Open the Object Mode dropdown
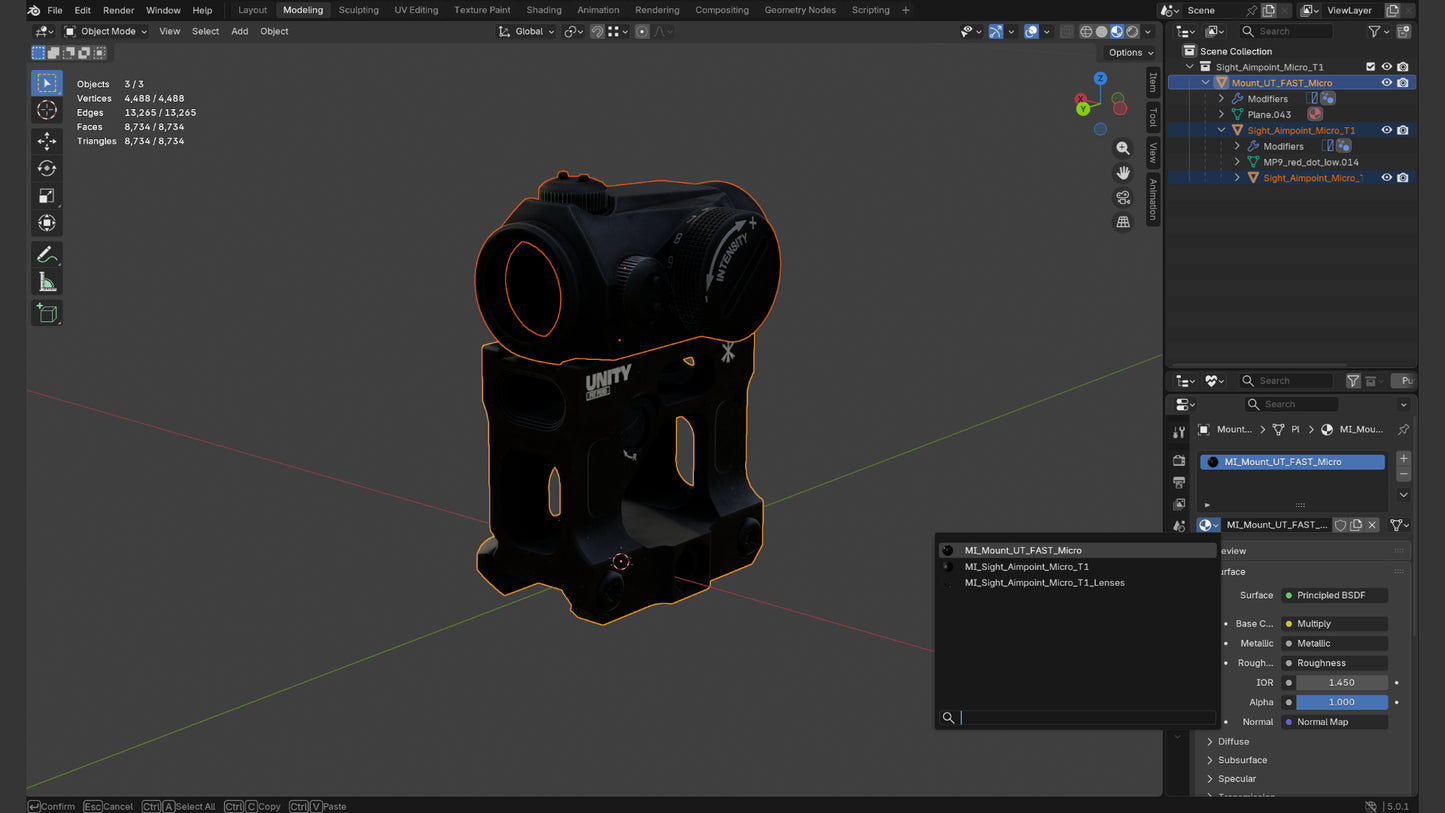Screen dimensions: 1445x813 pyautogui.click(x=105, y=31)
